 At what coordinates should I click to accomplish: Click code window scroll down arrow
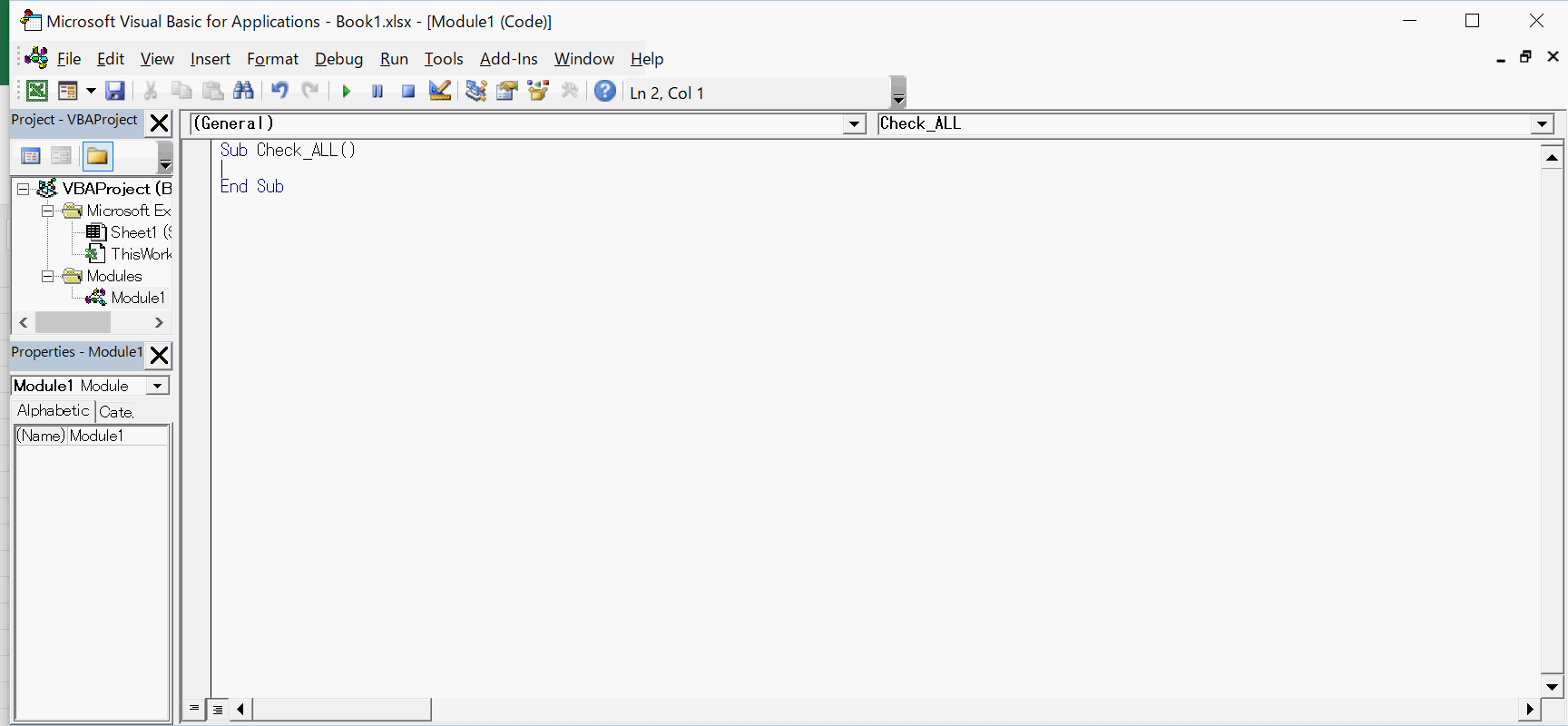tap(1552, 687)
